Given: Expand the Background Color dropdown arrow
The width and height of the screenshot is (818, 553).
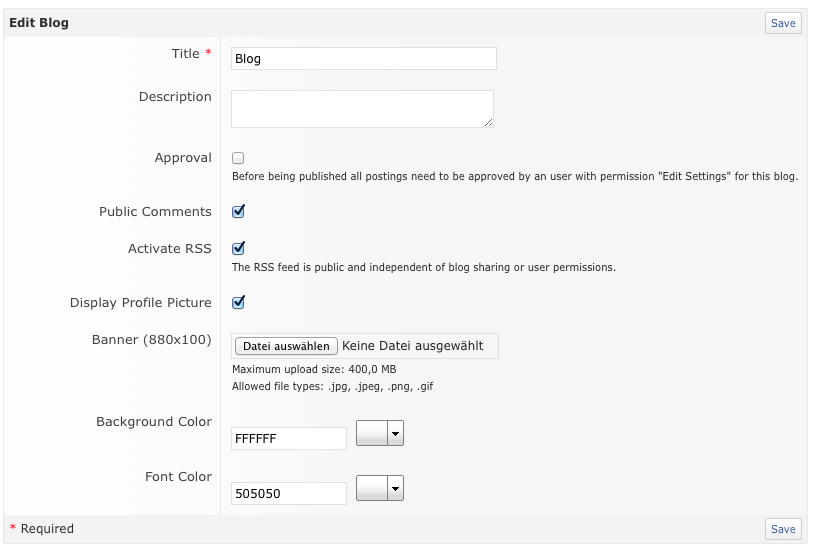Looking at the screenshot, I should [x=395, y=433].
